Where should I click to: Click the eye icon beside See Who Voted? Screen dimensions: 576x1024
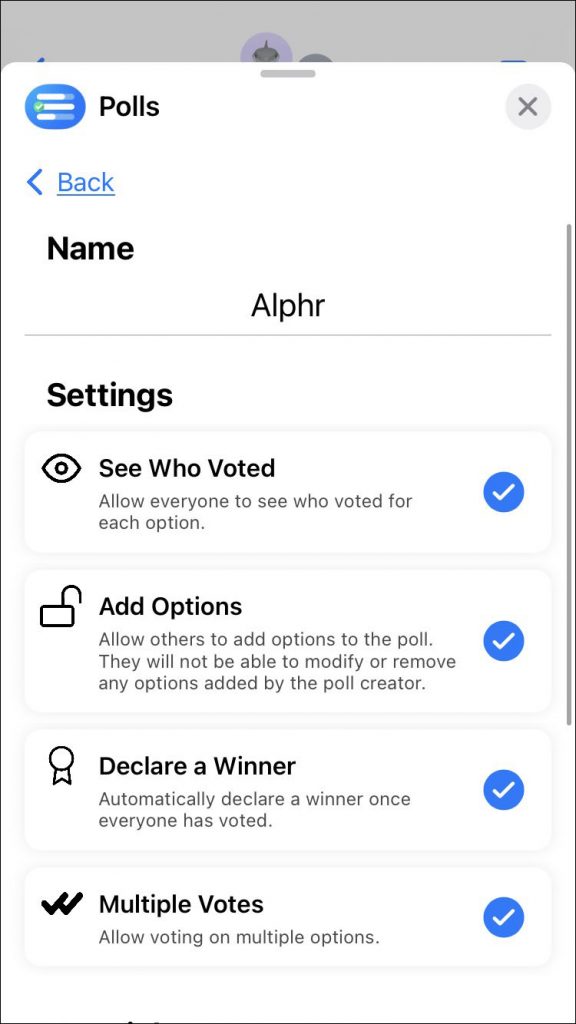60,468
